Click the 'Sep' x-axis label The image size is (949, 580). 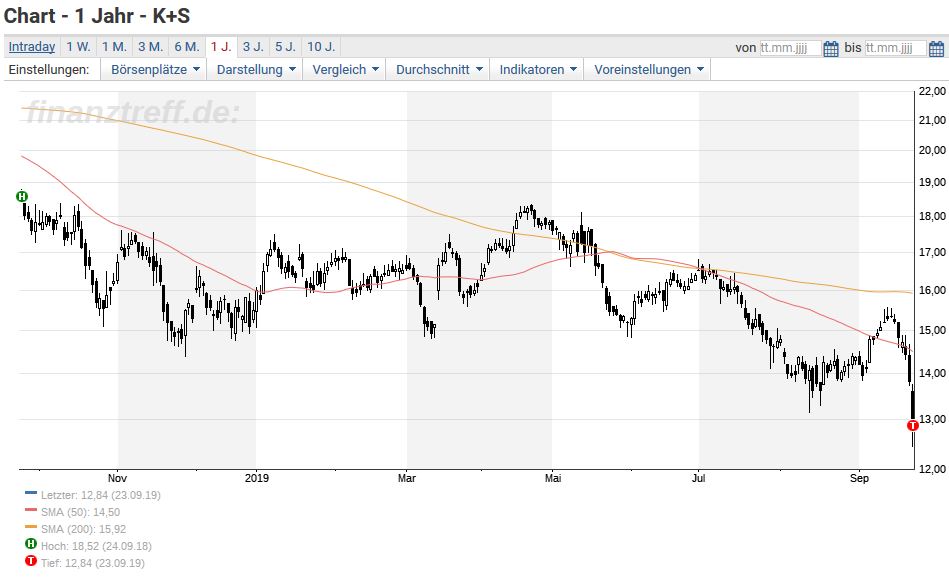coord(859,478)
